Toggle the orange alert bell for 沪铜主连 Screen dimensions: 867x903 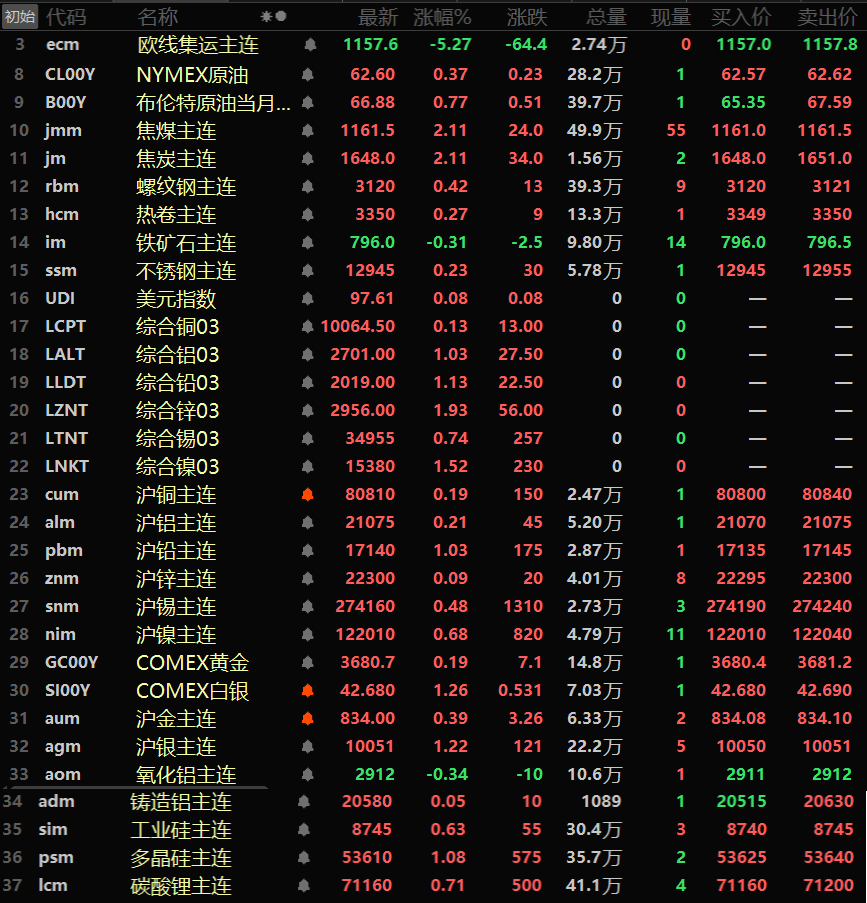pos(308,495)
